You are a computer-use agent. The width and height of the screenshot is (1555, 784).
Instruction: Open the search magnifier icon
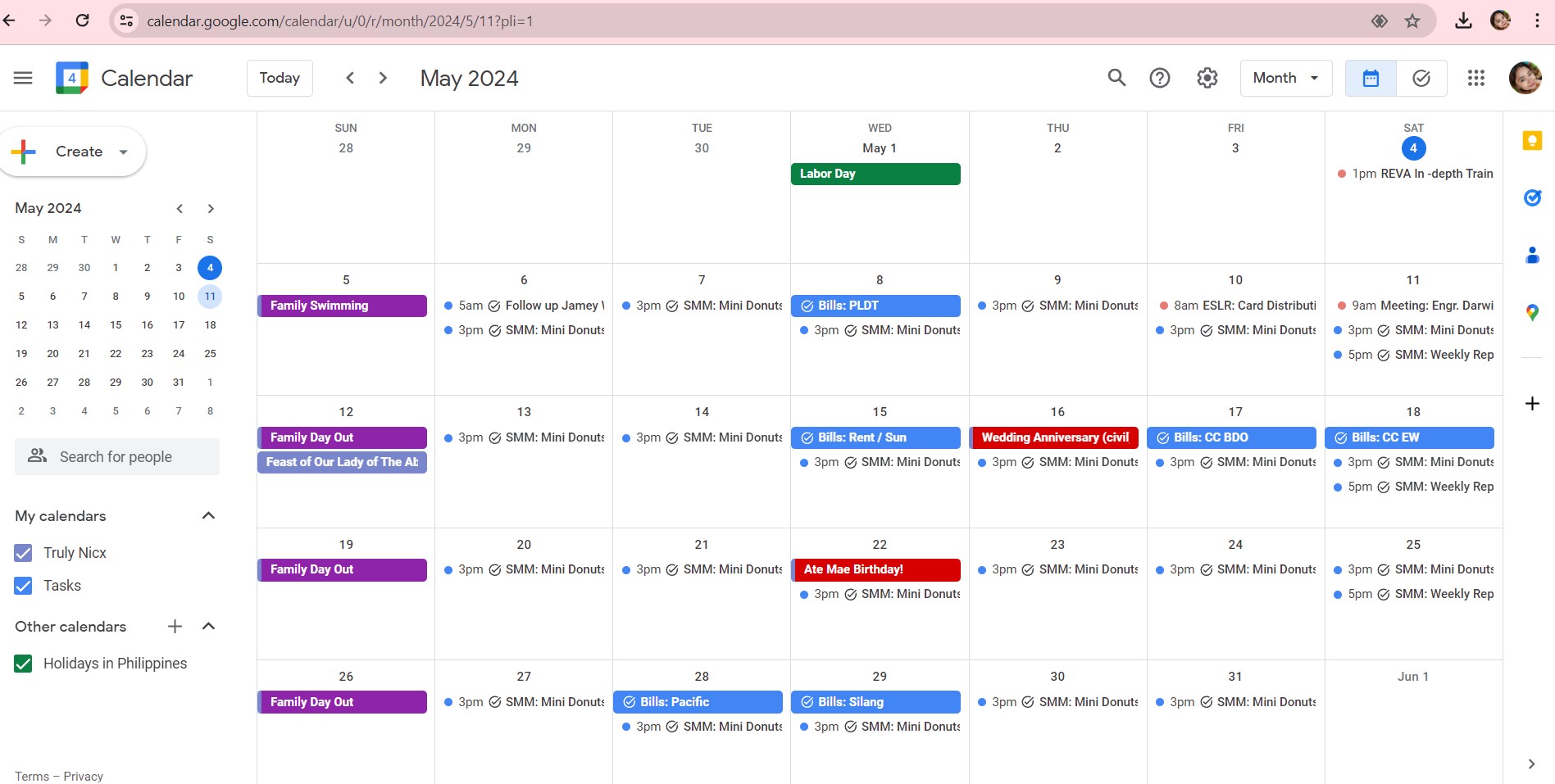(1116, 78)
